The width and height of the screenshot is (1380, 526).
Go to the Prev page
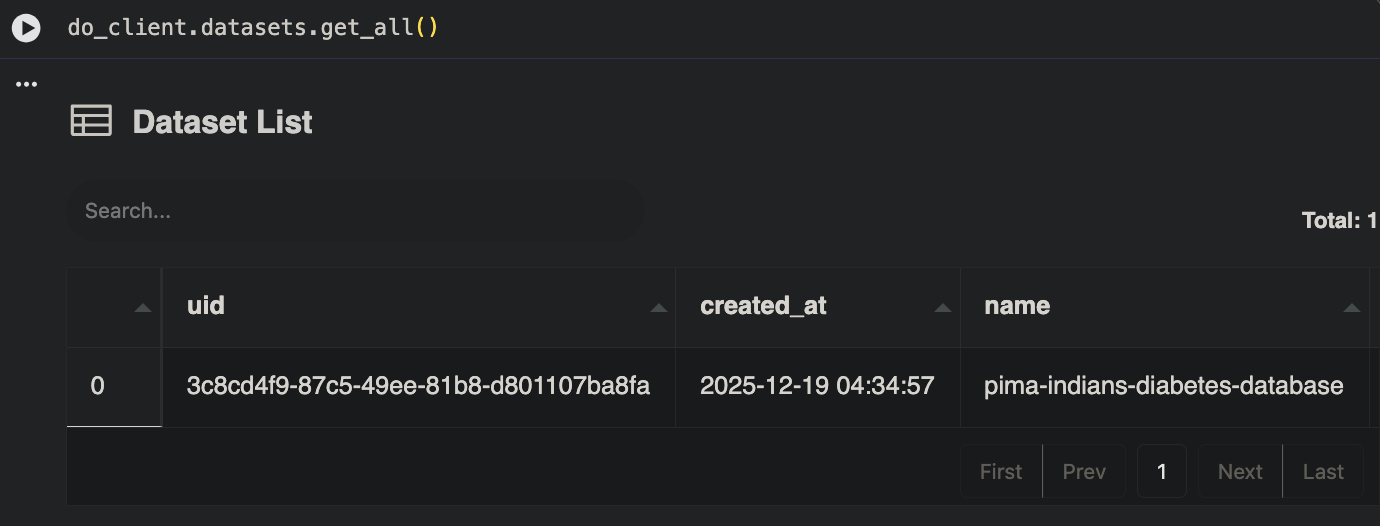click(x=1084, y=471)
